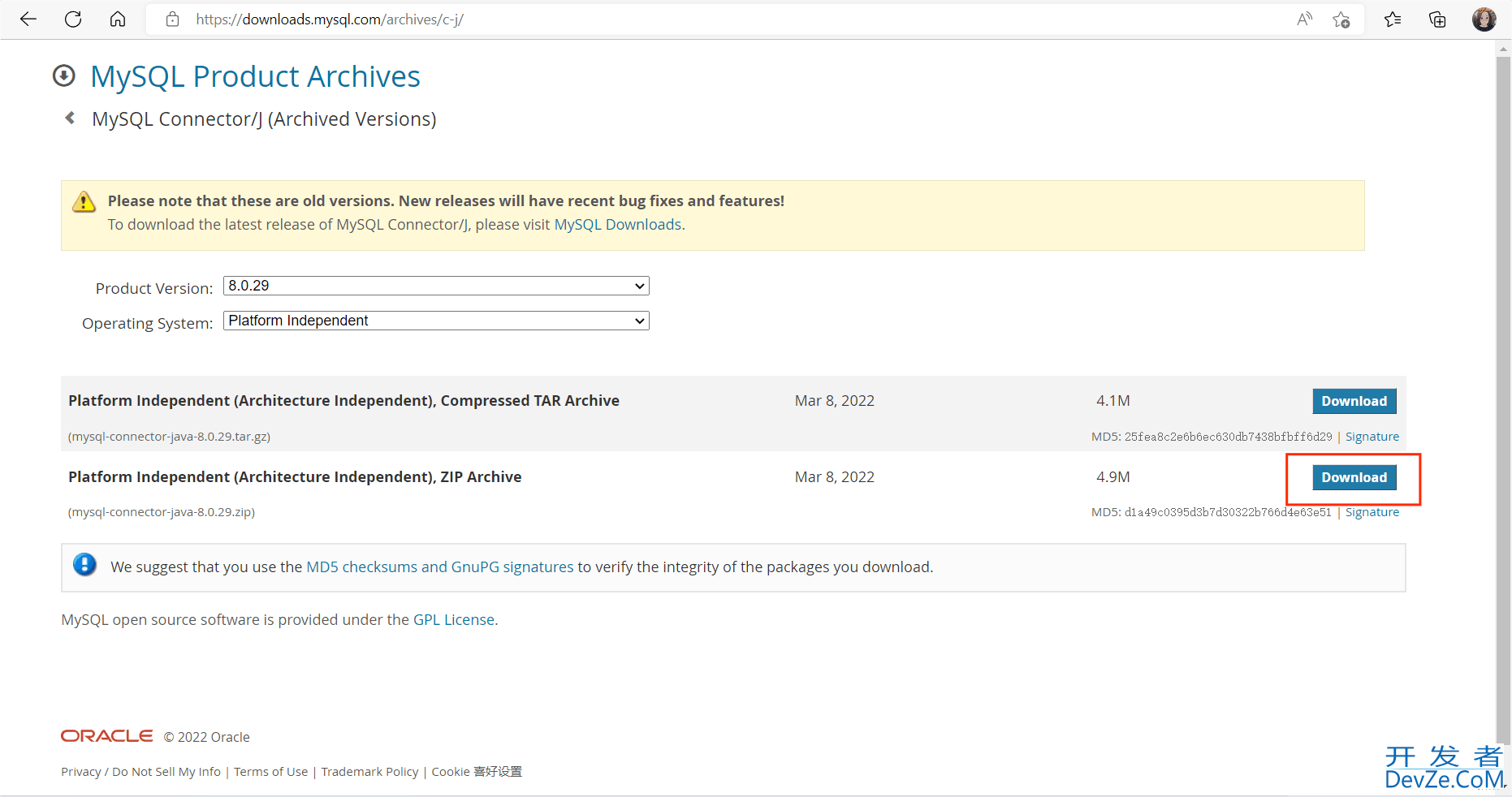Click Mar 8, 2022 date in TAR row
The height and width of the screenshot is (797, 1512).
click(x=834, y=401)
